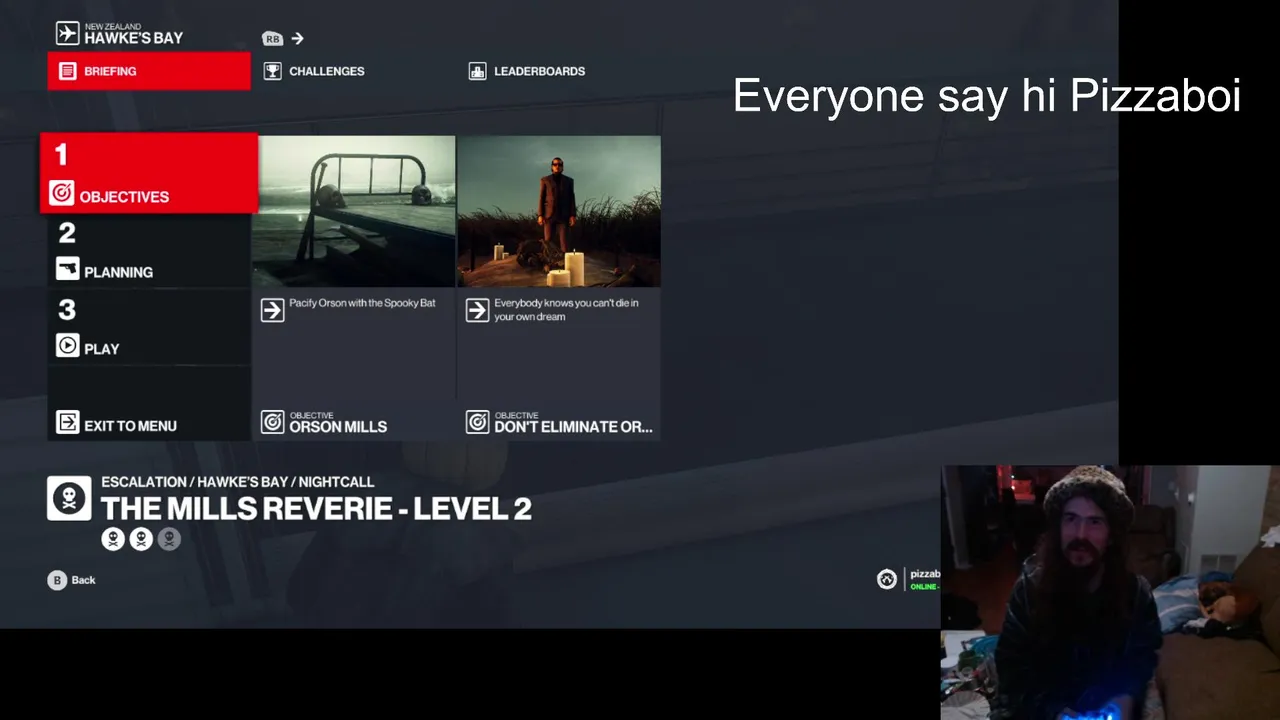This screenshot has width=1280, height=720.
Task: Go to step 2 Planning
Action: (x=149, y=251)
